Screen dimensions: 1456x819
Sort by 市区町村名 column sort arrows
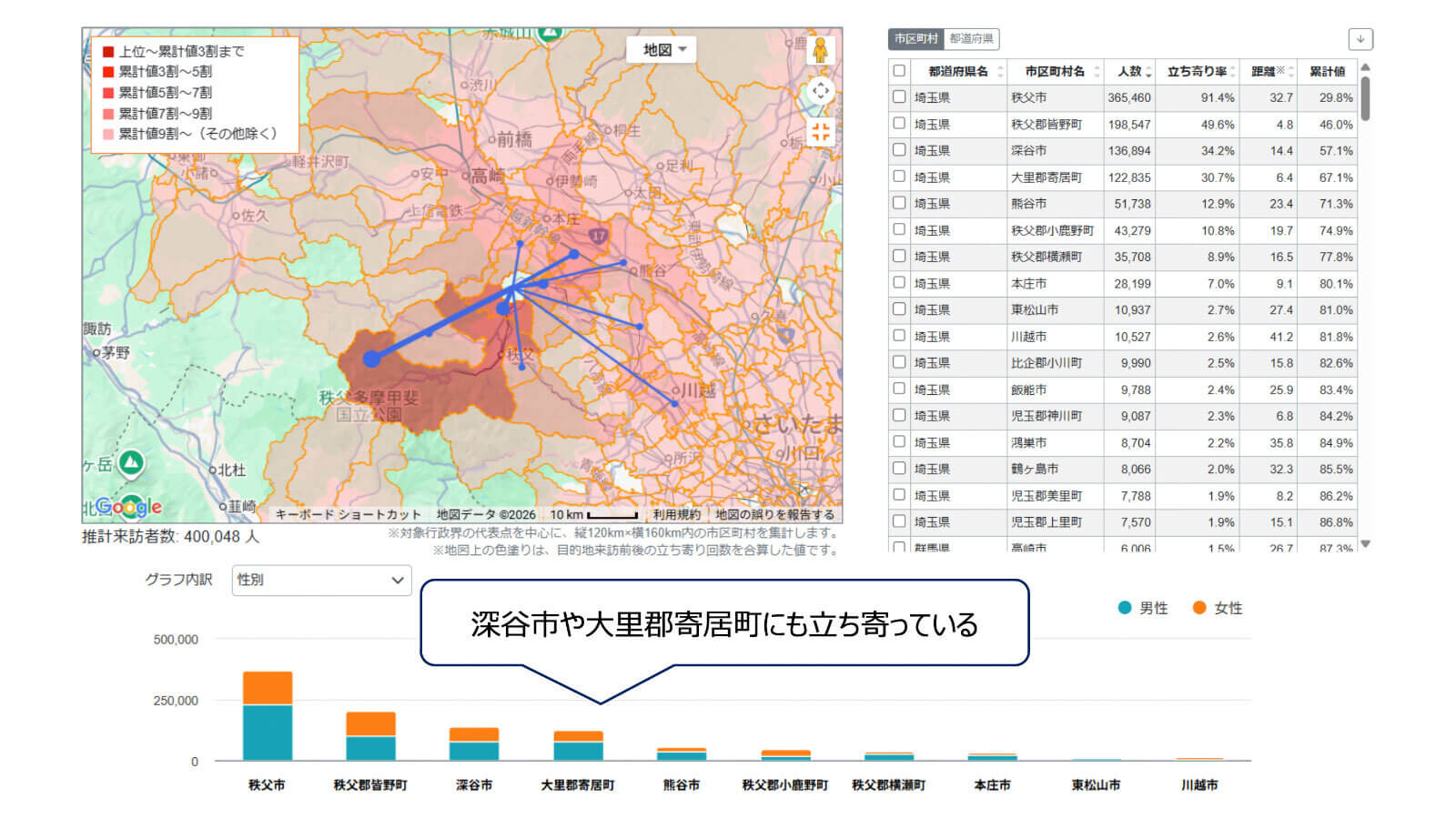tap(1097, 72)
